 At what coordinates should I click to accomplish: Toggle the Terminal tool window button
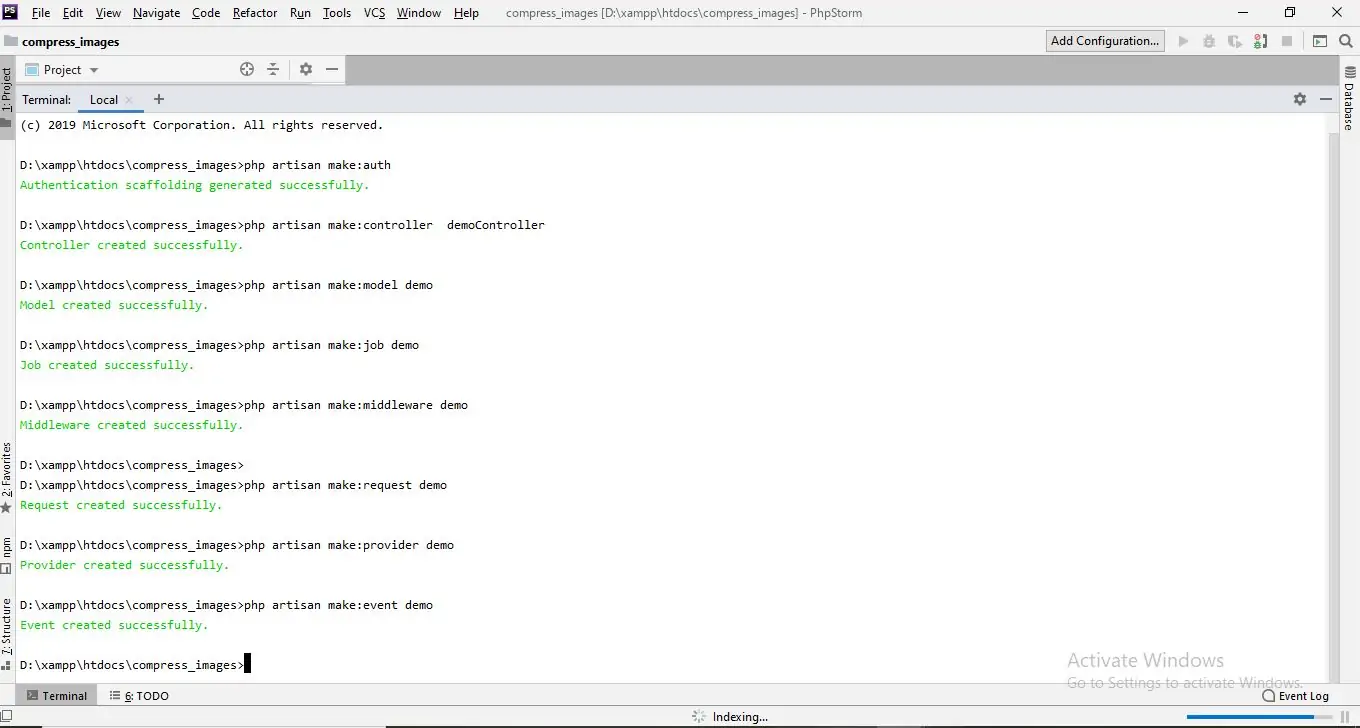click(56, 695)
